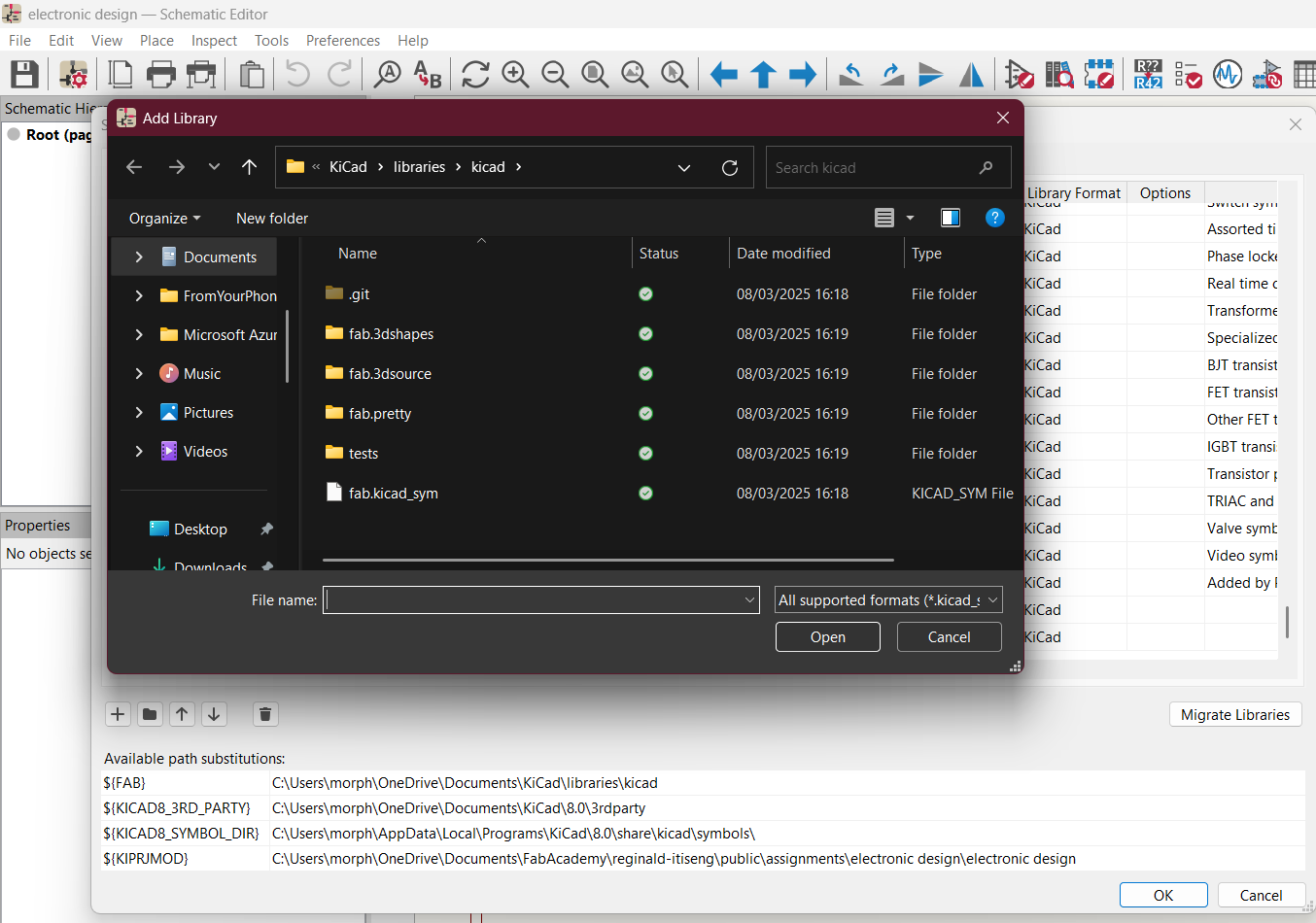The image size is (1316, 923).
Task: Mirror the selection vertically
Action: pyautogui.click(x=931, y=74)
